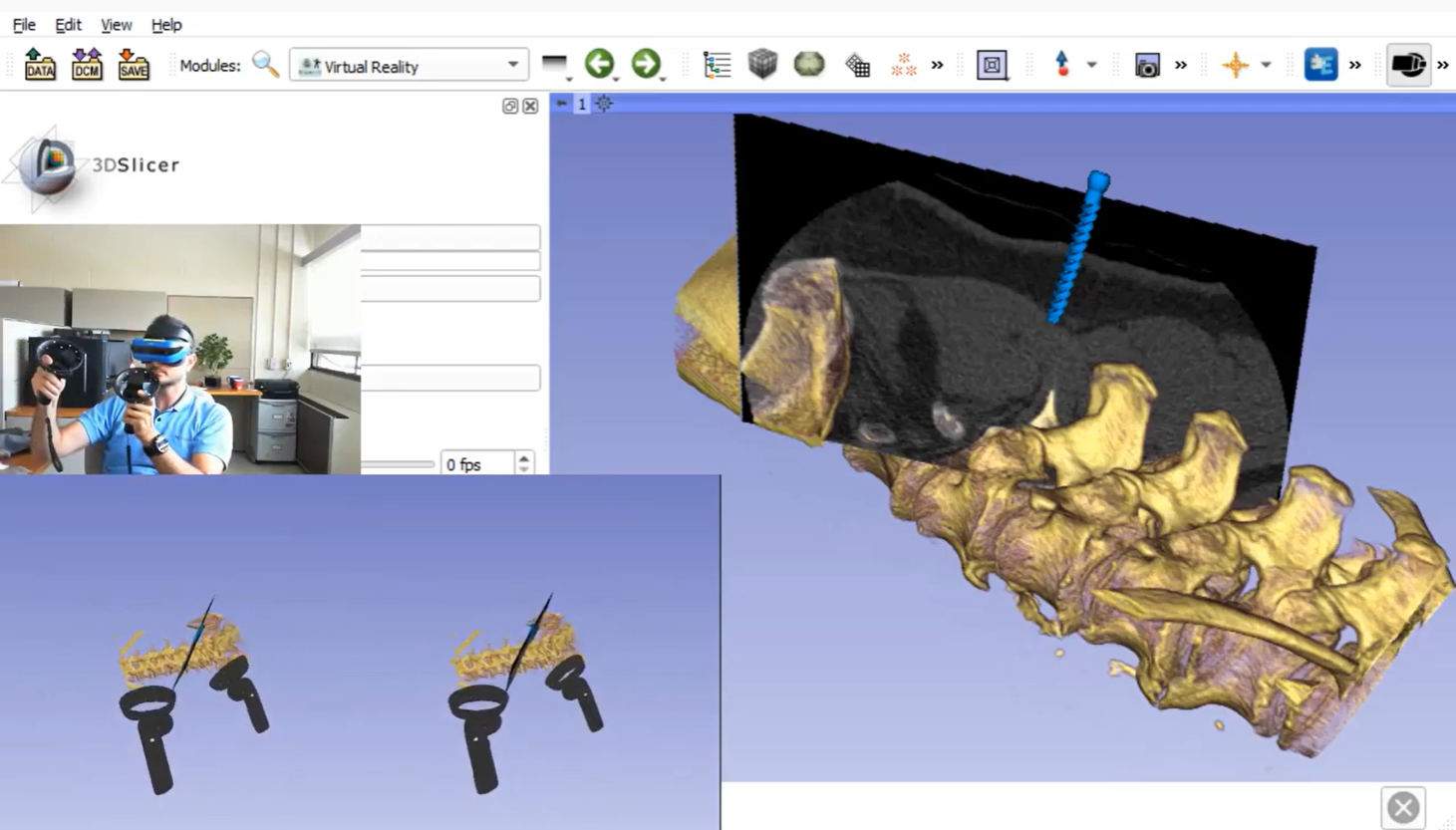The image size is (1456, 830).
Task: Open the File menu
Action: [x=24, y=24]
